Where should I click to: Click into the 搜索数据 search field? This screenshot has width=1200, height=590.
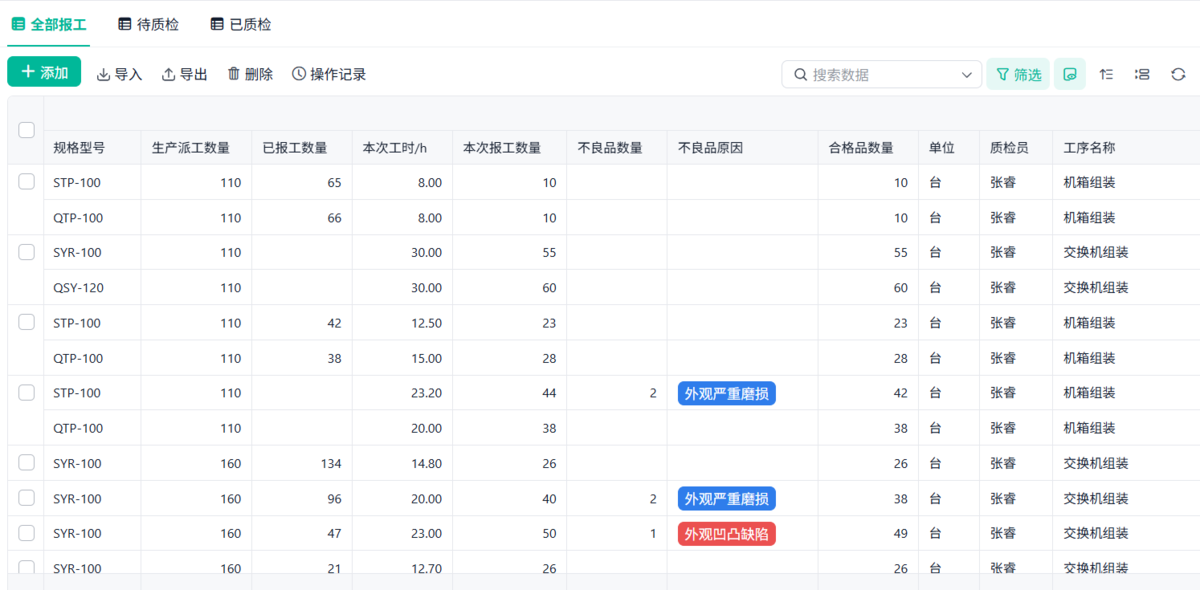point(880,74)
